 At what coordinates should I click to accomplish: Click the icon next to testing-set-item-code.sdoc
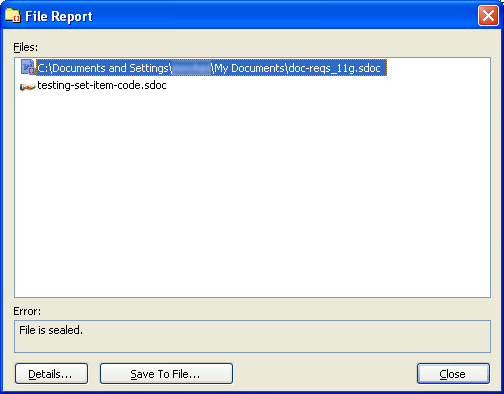click(28, 87)
